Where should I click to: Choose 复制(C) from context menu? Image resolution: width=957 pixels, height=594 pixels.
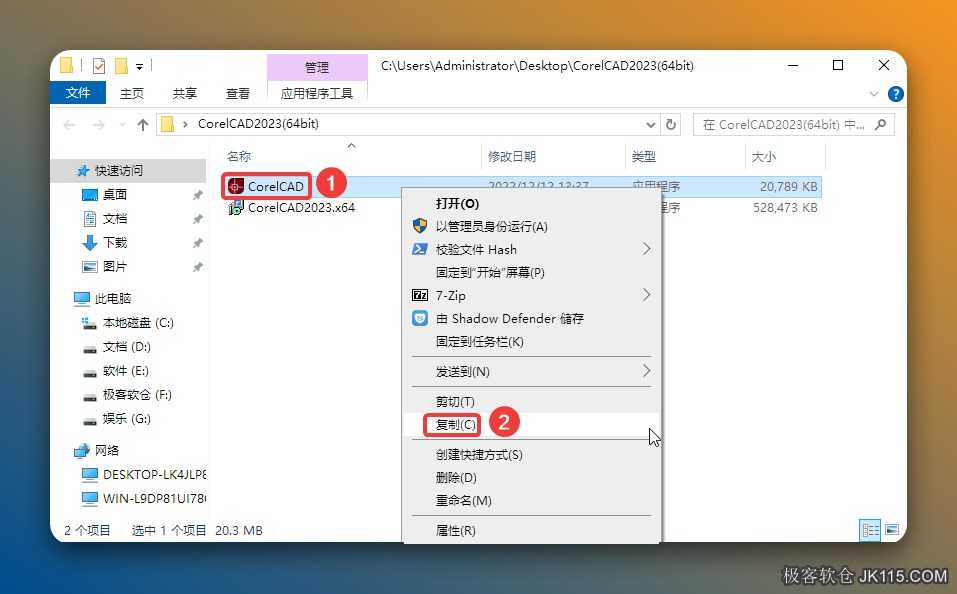pos(531,424)
